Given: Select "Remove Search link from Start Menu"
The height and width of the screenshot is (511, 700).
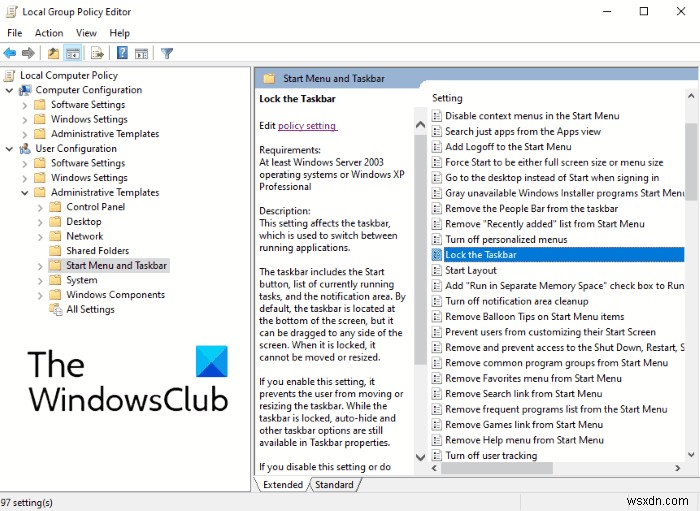Looking at the screenshot, I should pos(524,394).
